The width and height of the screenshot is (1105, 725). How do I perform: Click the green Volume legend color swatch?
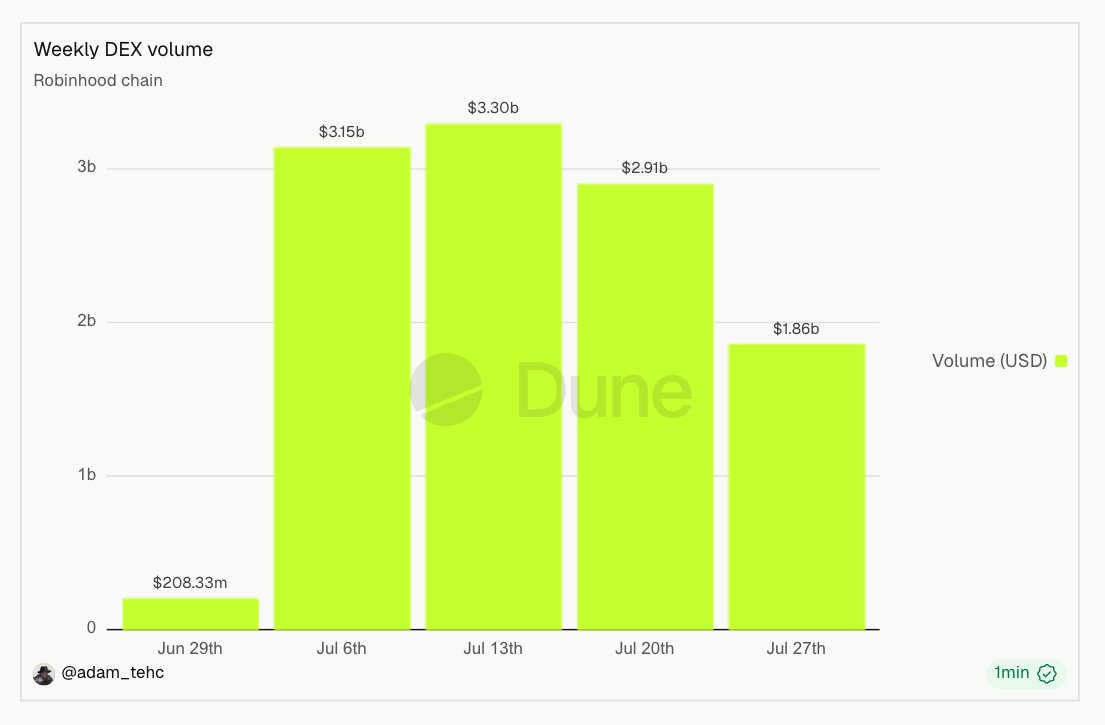point(1061,361)
